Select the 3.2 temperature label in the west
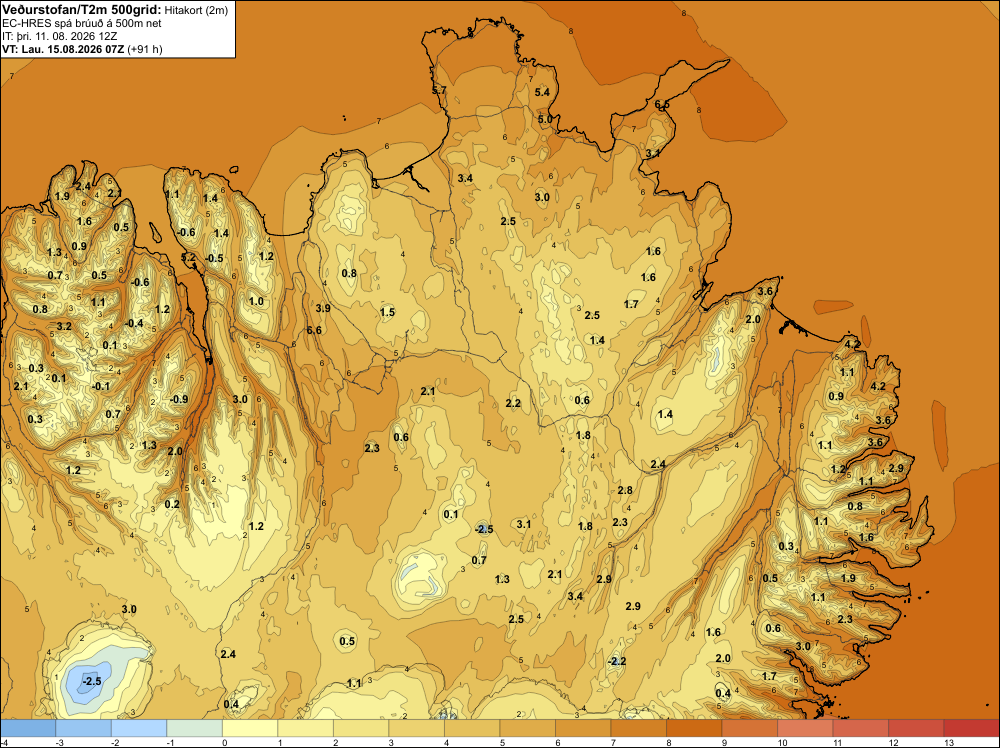 pyautogui.click(x=64, y=326)
